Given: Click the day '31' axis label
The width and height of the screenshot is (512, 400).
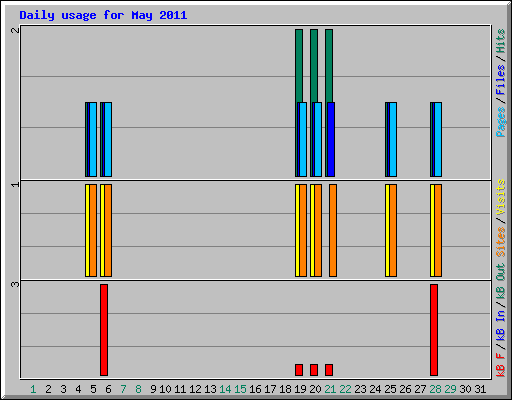Looking at the screenshot, I should coord(480,389).
